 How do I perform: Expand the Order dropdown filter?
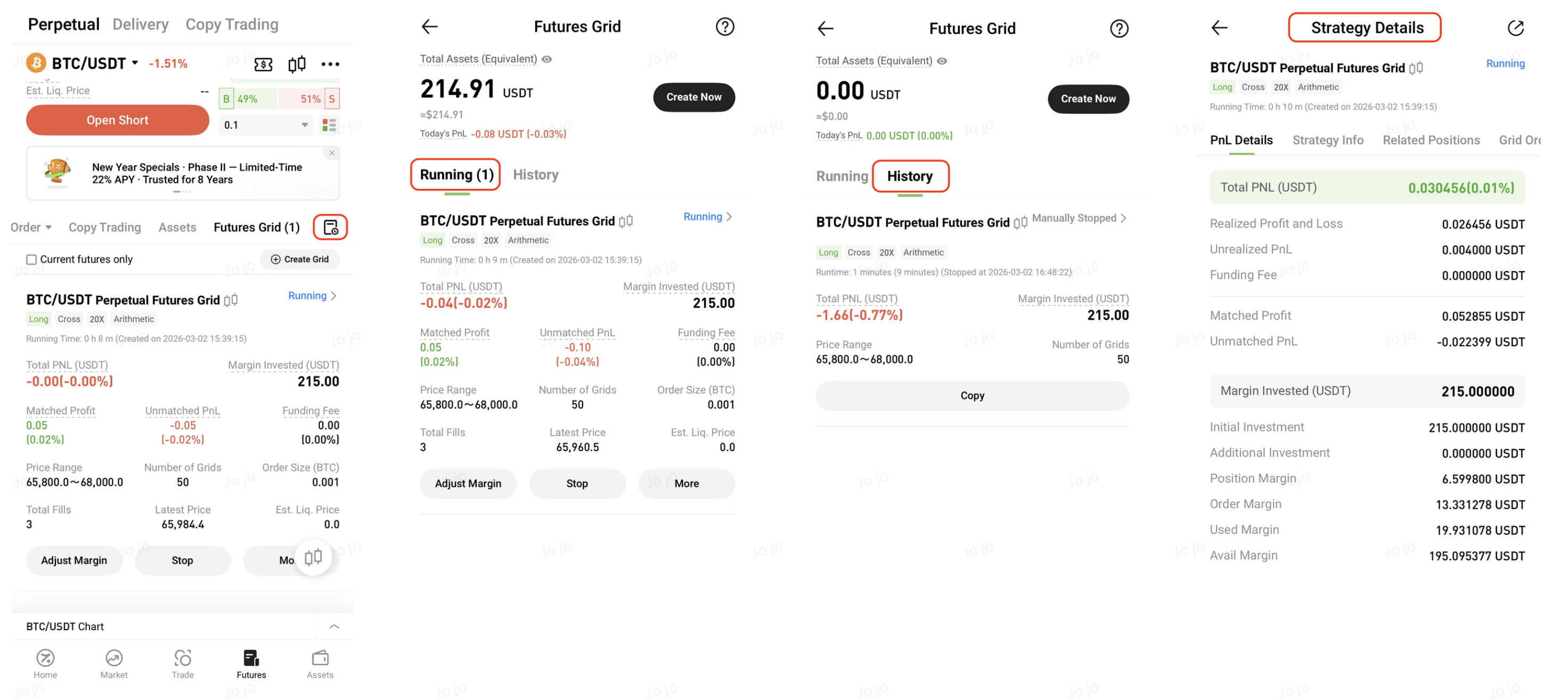click(31, 227)
